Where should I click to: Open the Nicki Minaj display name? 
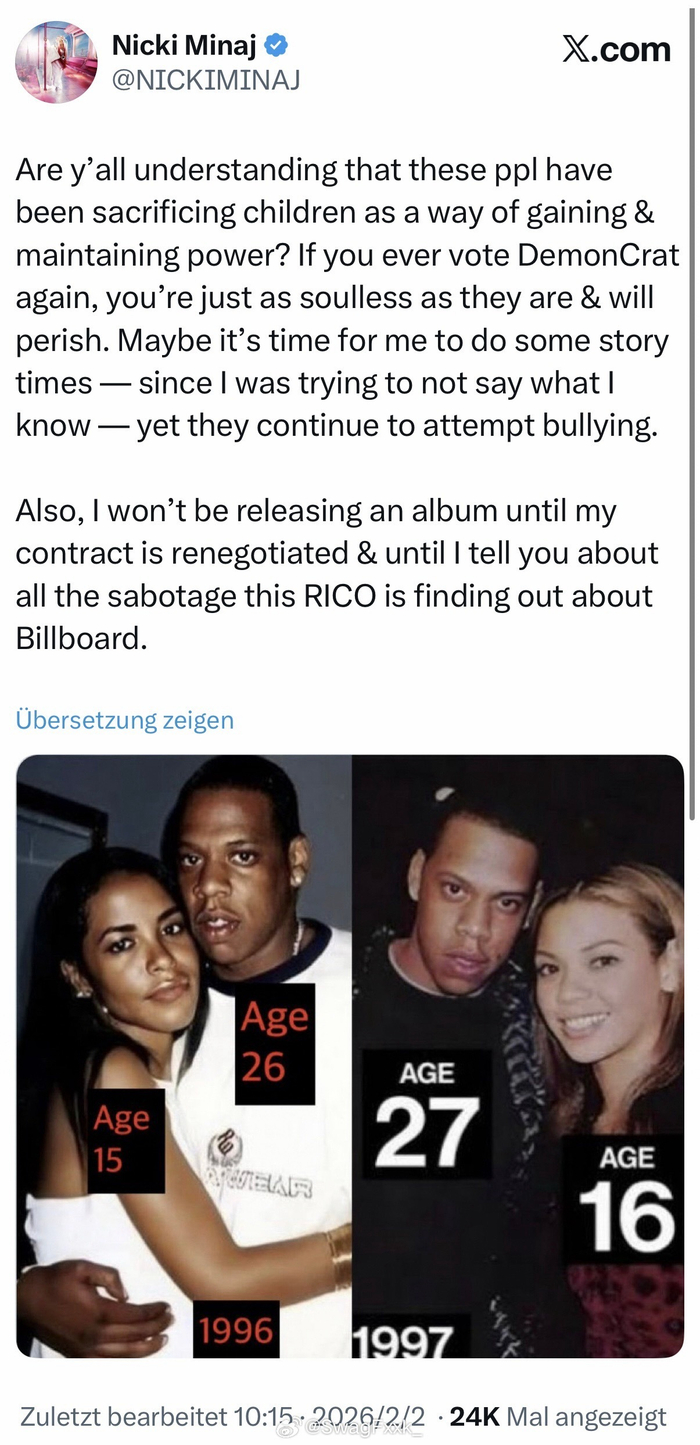[185, 44]
